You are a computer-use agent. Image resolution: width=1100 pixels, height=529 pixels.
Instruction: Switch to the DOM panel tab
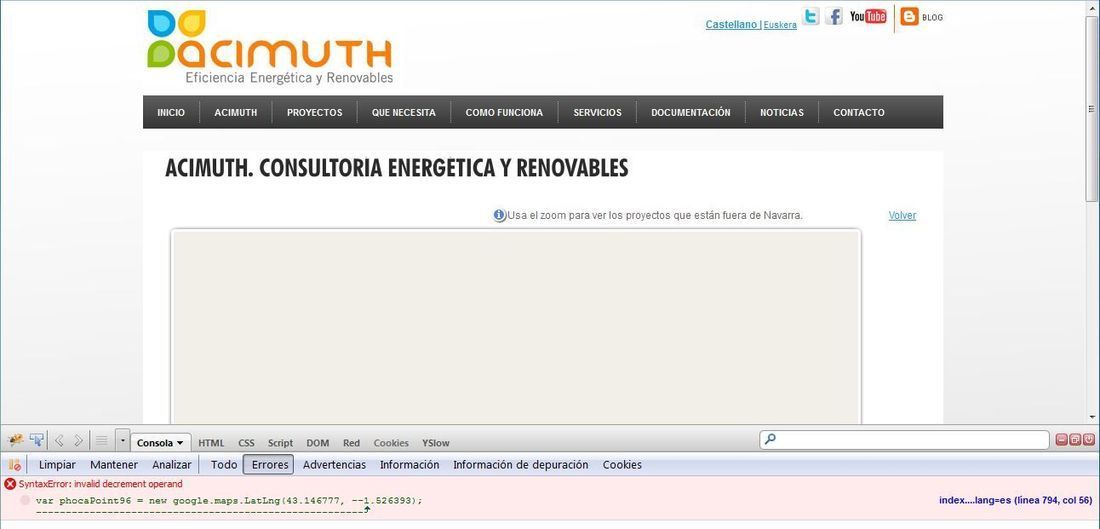[x=318, y=443]
